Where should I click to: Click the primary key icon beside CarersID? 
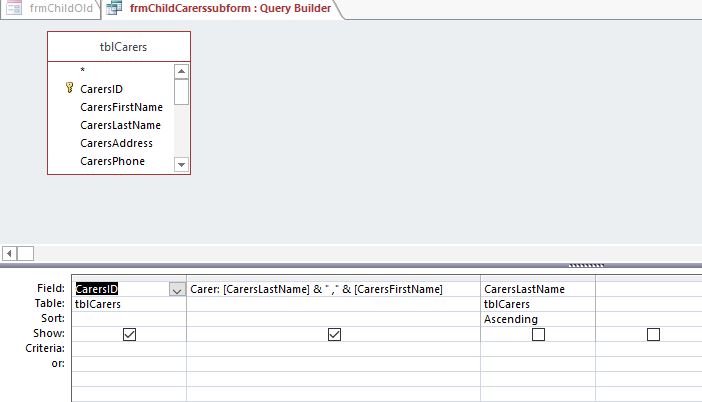pyautogui.click(x=69, y=88)
